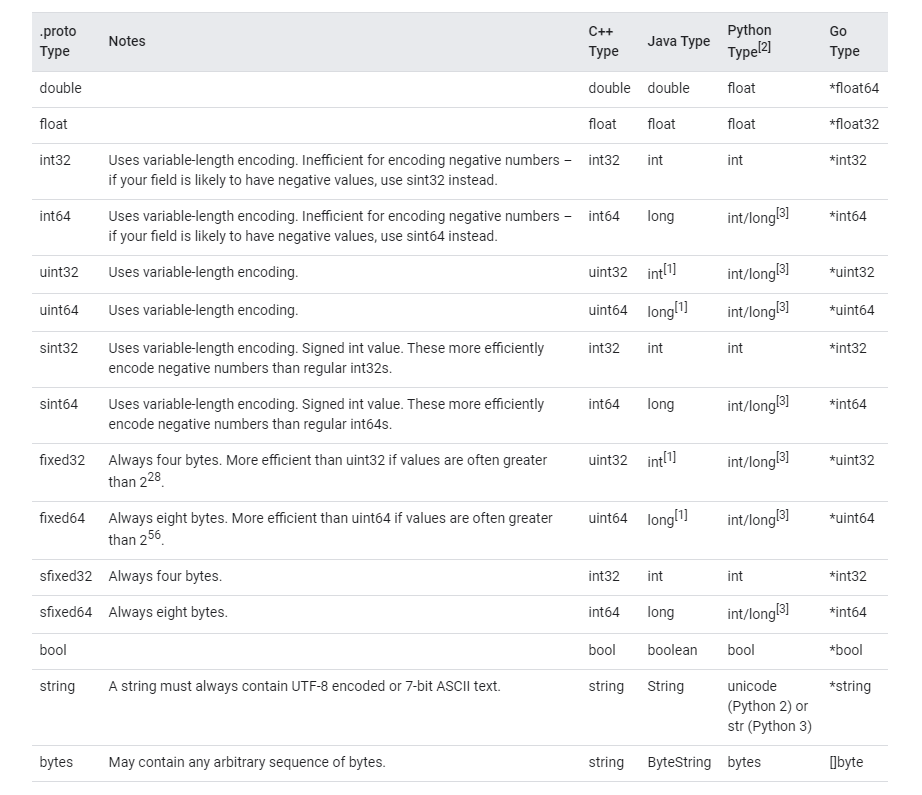Follow footnote 1 beside long in uint64 row
This screenshot has height=795, width=922.
coord(681,306)
